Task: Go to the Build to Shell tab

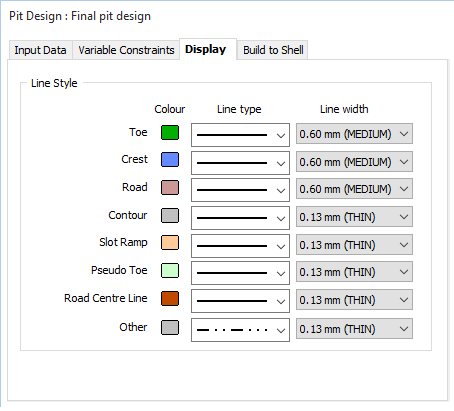Action: pyautogui.click(x=273, y=50)
